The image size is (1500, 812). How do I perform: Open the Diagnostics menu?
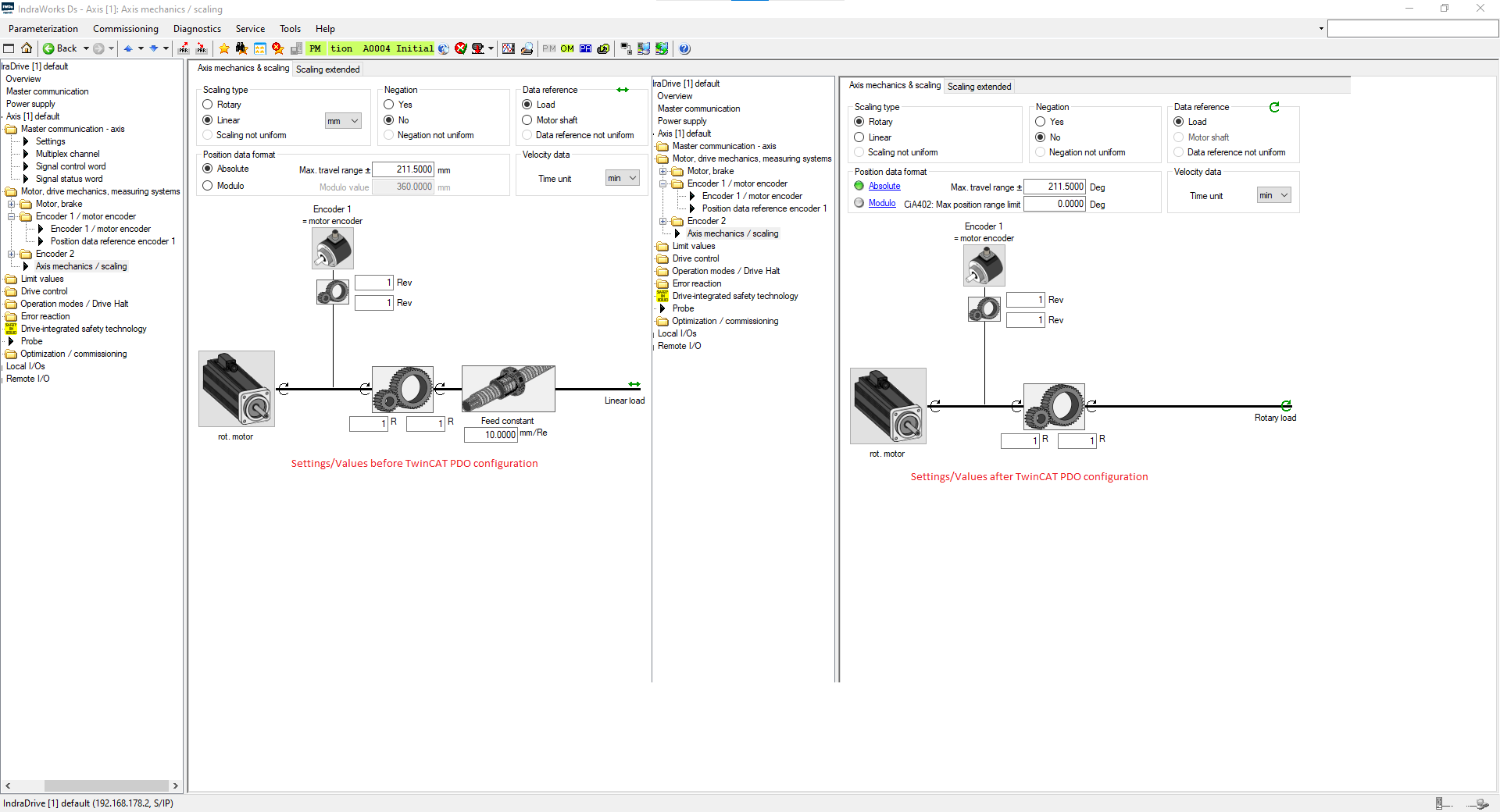click(197, 29)
